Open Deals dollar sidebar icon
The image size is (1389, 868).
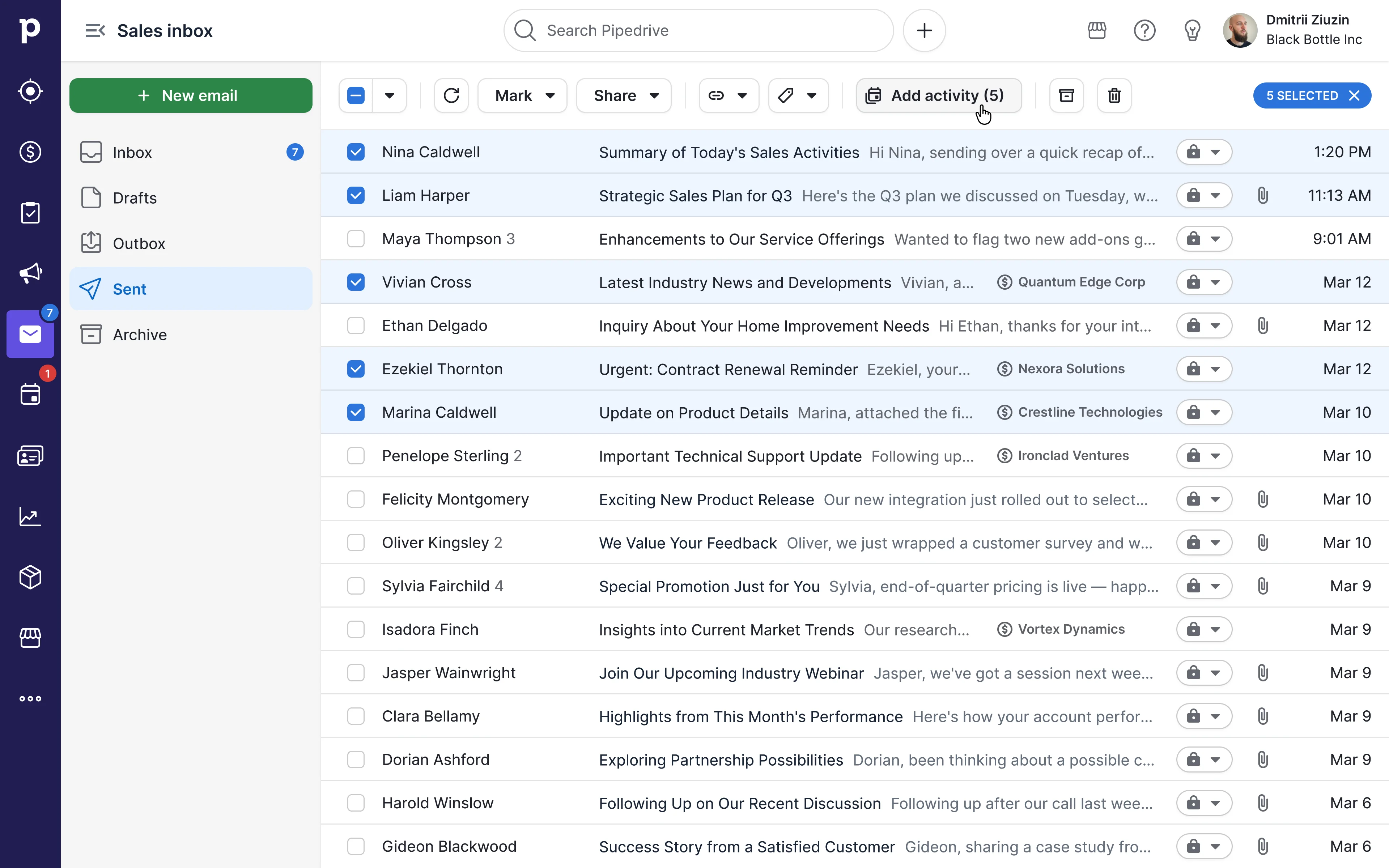pos(30,152)
